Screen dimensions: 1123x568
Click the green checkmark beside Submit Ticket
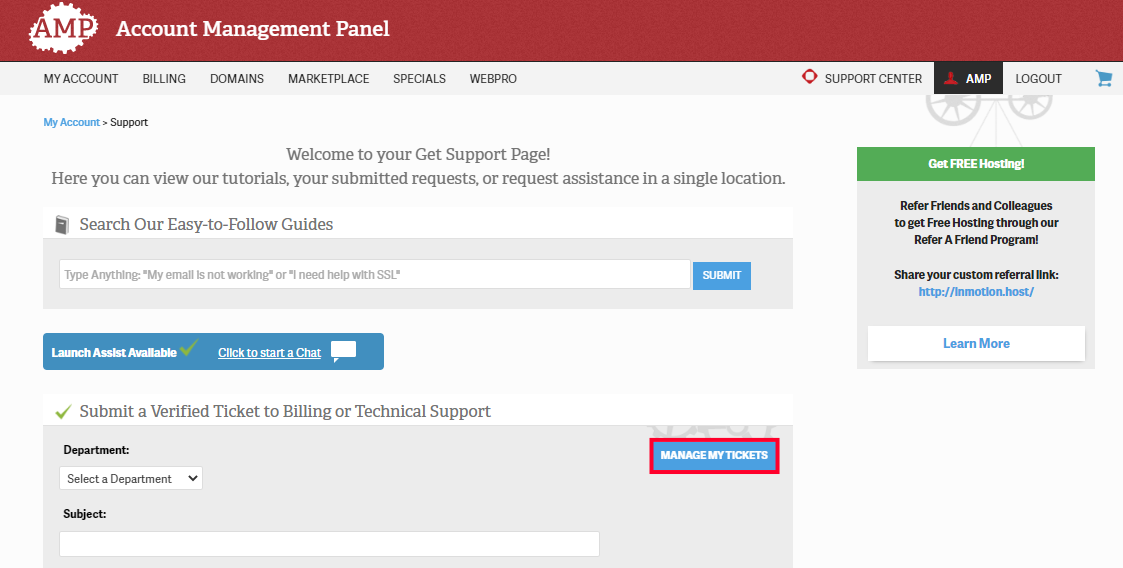point(63,411)
